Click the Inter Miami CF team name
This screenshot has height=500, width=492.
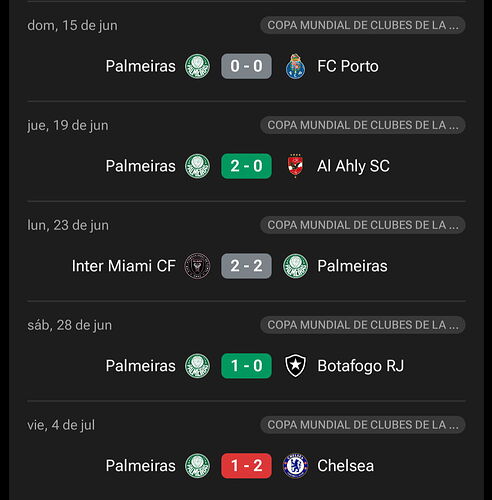coord(124,266)
